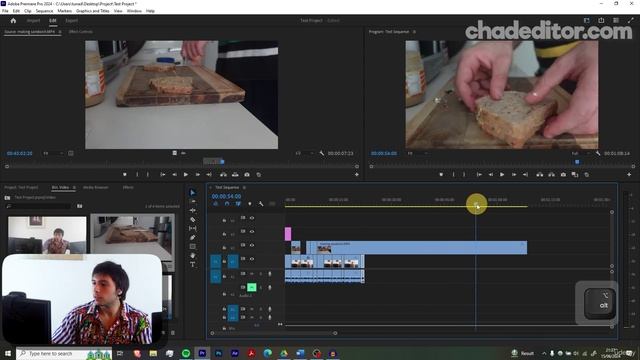The width and height of the screenshot is (640, 360).
Task: Click Add Marker in Source monitor transport
Action: click(124, 175)
